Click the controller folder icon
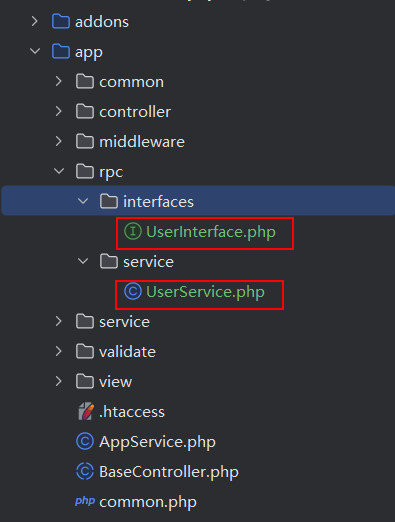Viewport: 395px width, 522px height. (85, 112)
